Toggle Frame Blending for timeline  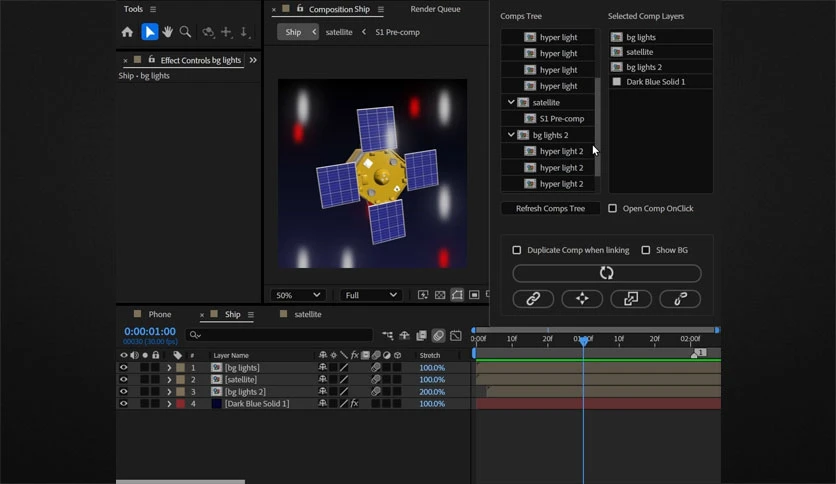tap(421, 335)
